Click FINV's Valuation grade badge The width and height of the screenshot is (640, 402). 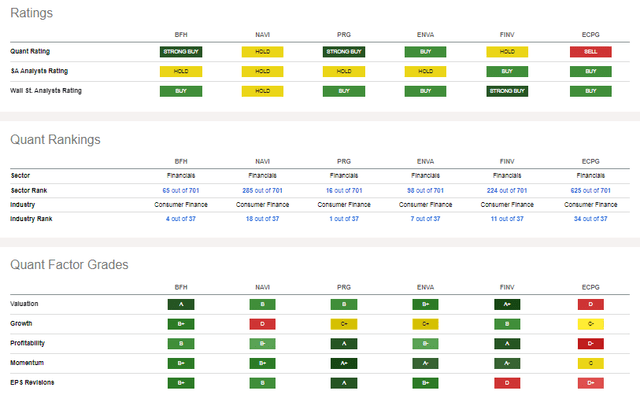pyautogui.click(x=507, y=304)
